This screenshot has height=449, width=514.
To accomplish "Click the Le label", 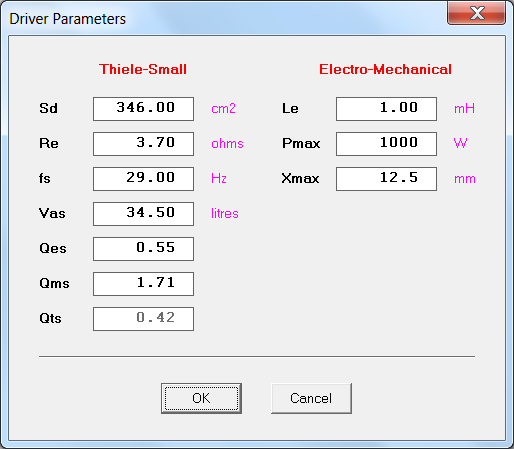I will [x=290, y=109].
